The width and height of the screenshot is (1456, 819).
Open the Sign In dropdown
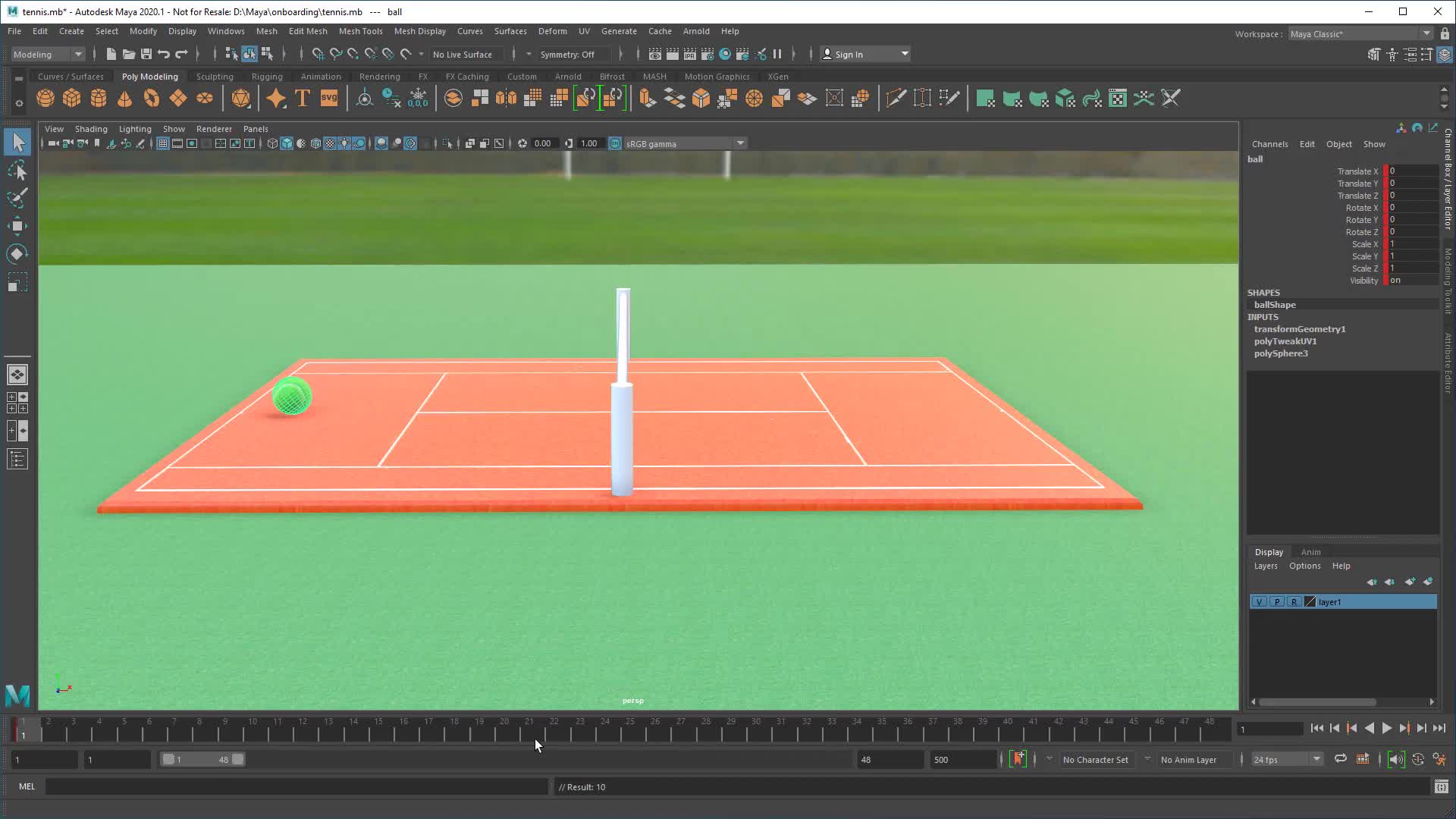(866, 54)
